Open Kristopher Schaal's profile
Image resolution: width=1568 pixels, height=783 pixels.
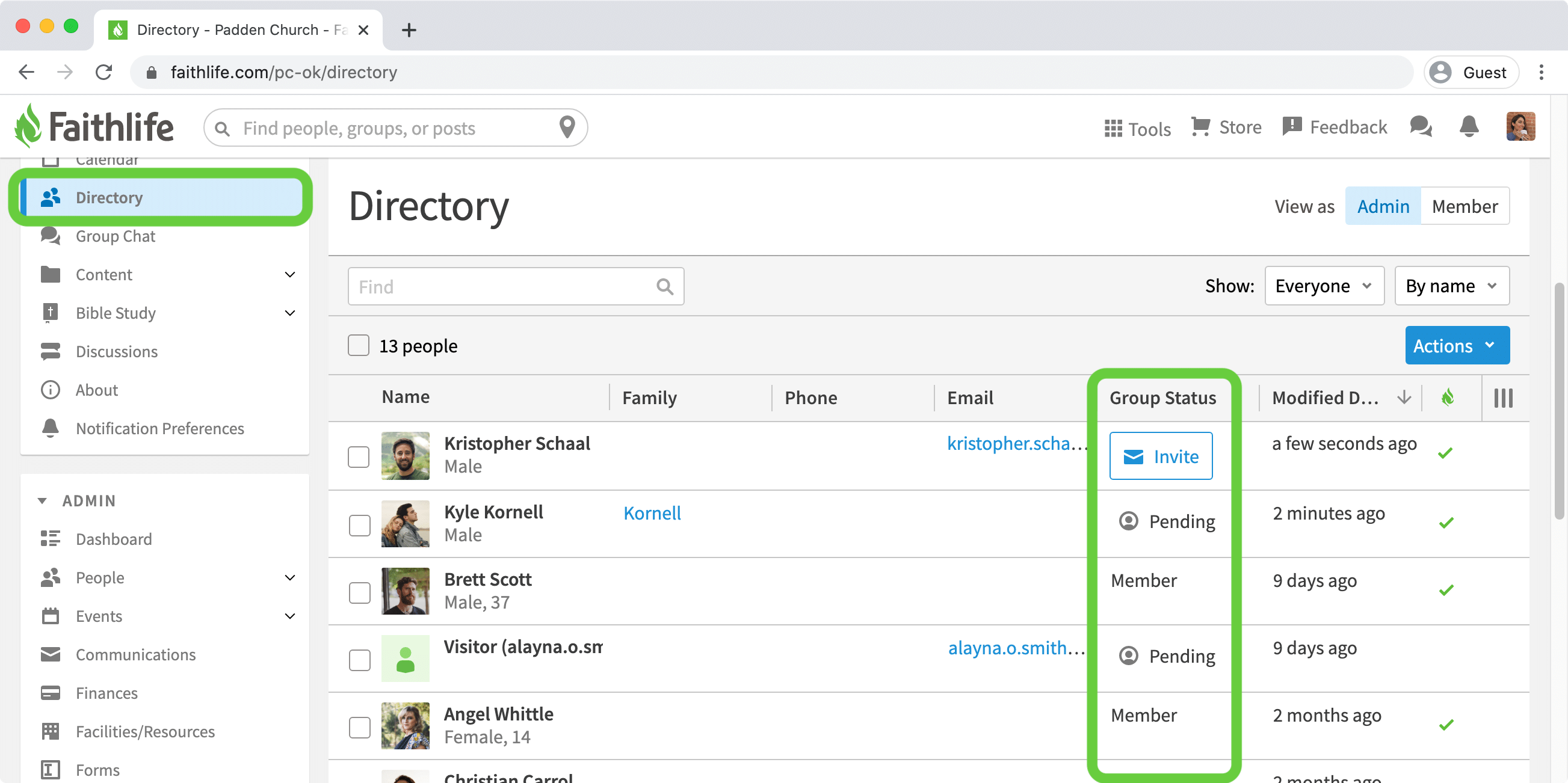click(517, 443)
